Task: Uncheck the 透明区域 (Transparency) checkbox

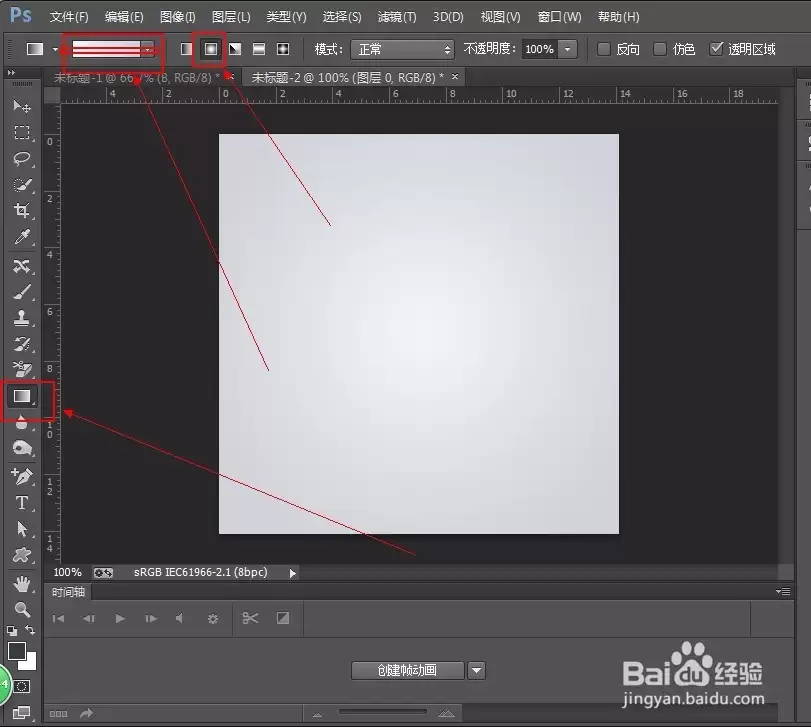Action: click(x=716, y=49)
